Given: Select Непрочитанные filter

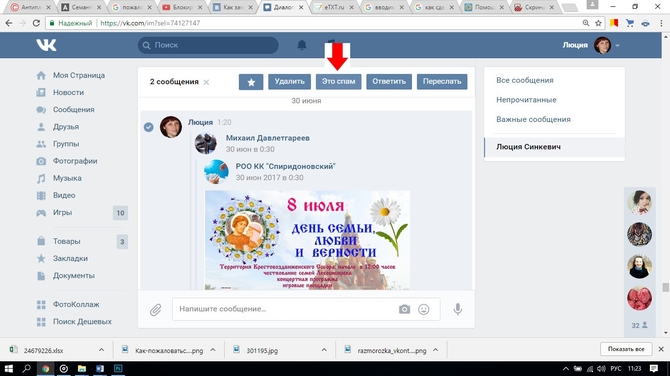Looking at the screenshot, I should coord(526,100).
